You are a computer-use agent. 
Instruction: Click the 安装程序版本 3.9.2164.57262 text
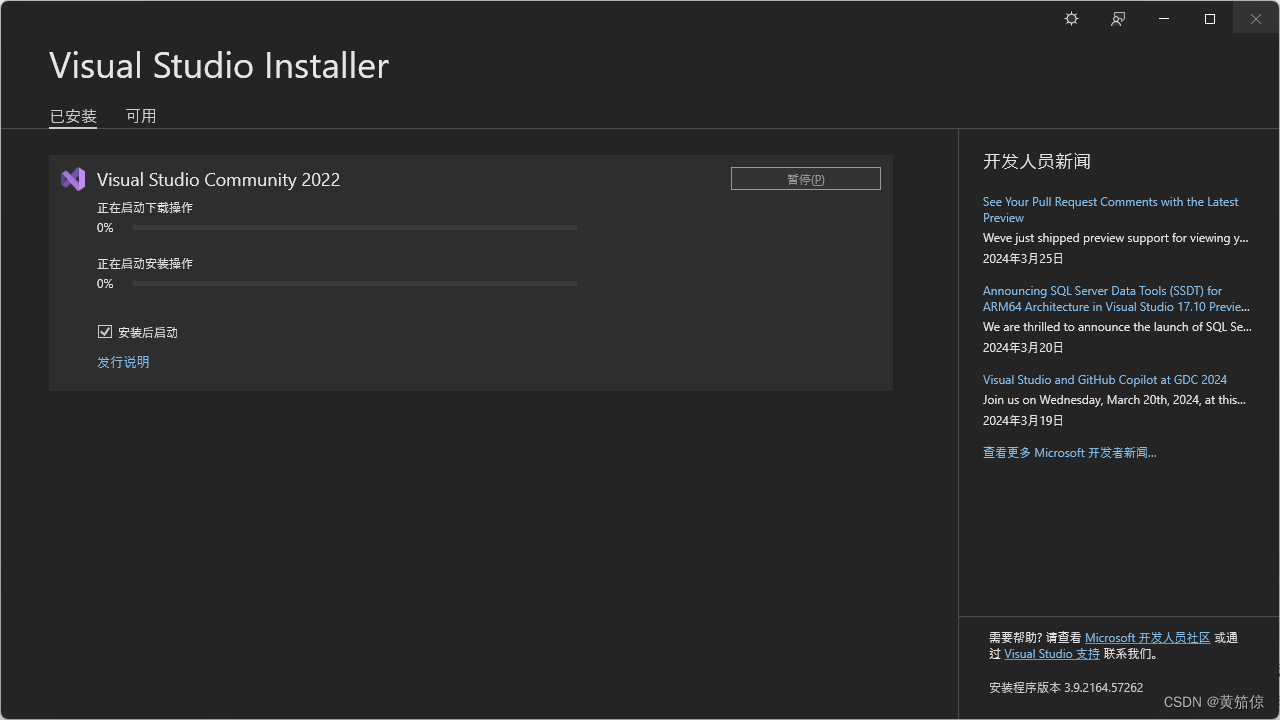[1066, 687]
